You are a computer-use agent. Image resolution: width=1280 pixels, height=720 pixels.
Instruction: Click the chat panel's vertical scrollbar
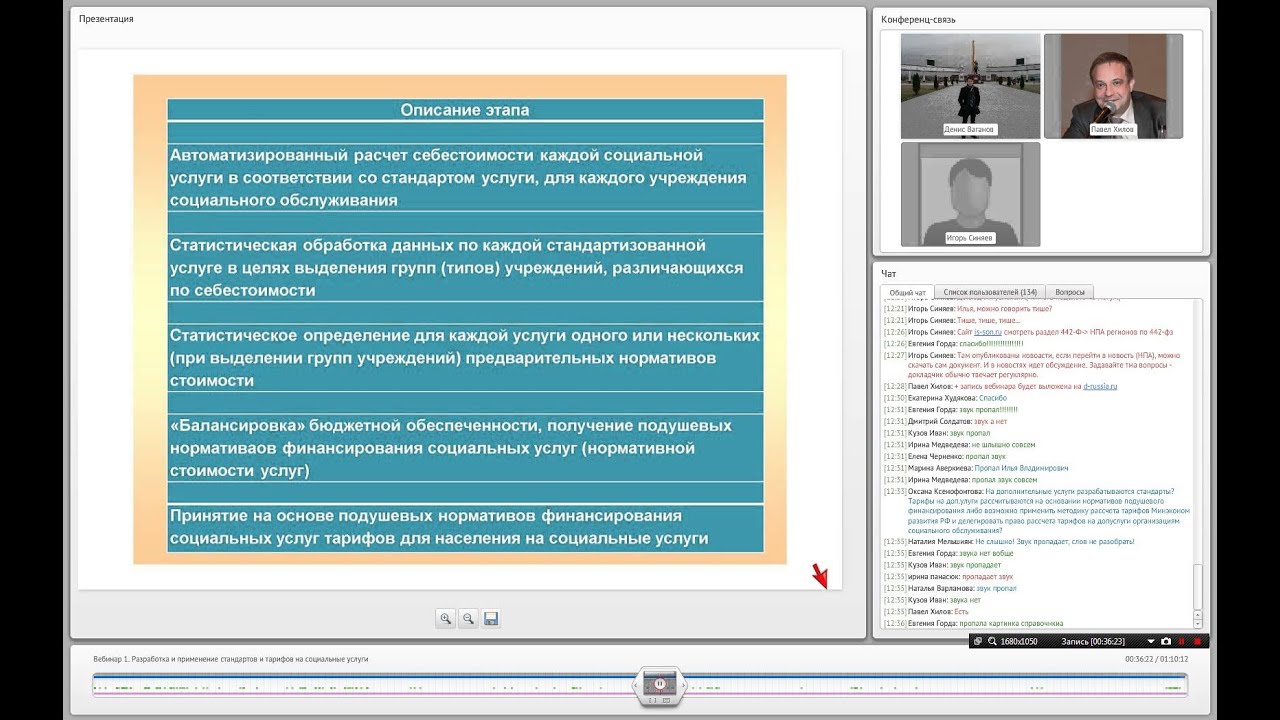click(x=1198, y=463)
